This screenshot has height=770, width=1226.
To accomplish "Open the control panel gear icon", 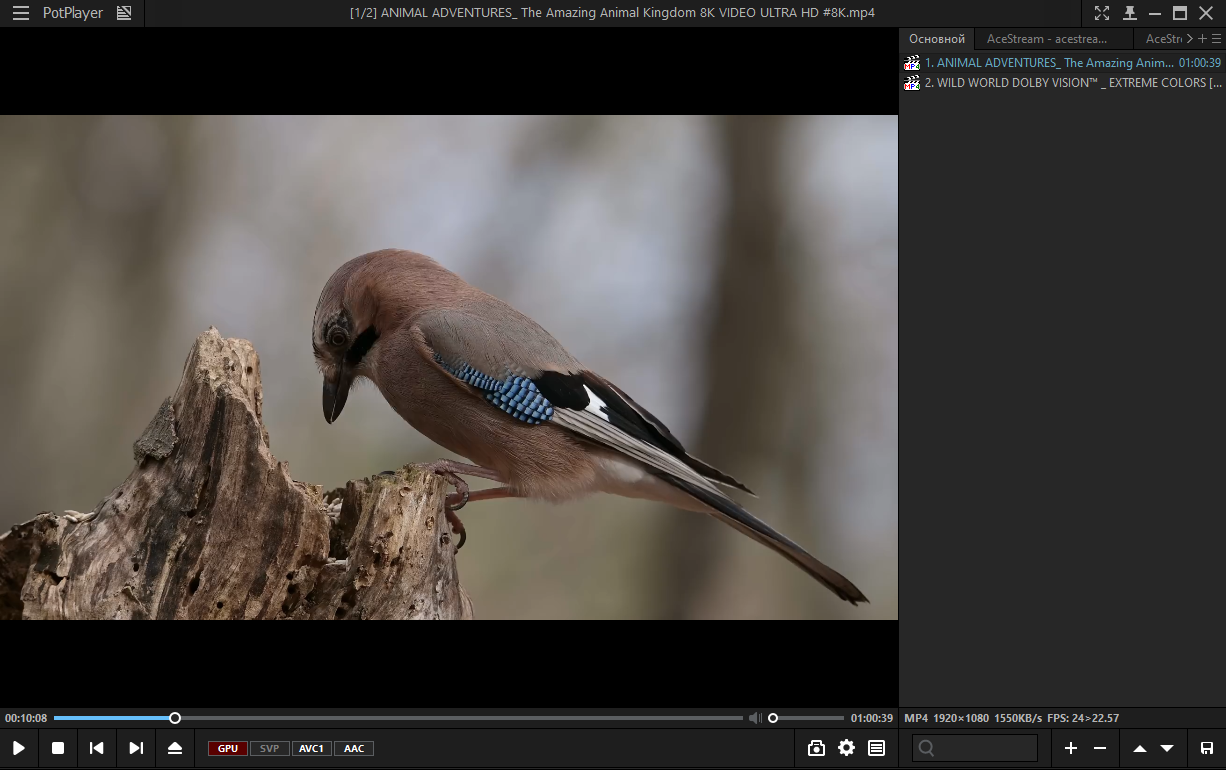I will (846, 748).
